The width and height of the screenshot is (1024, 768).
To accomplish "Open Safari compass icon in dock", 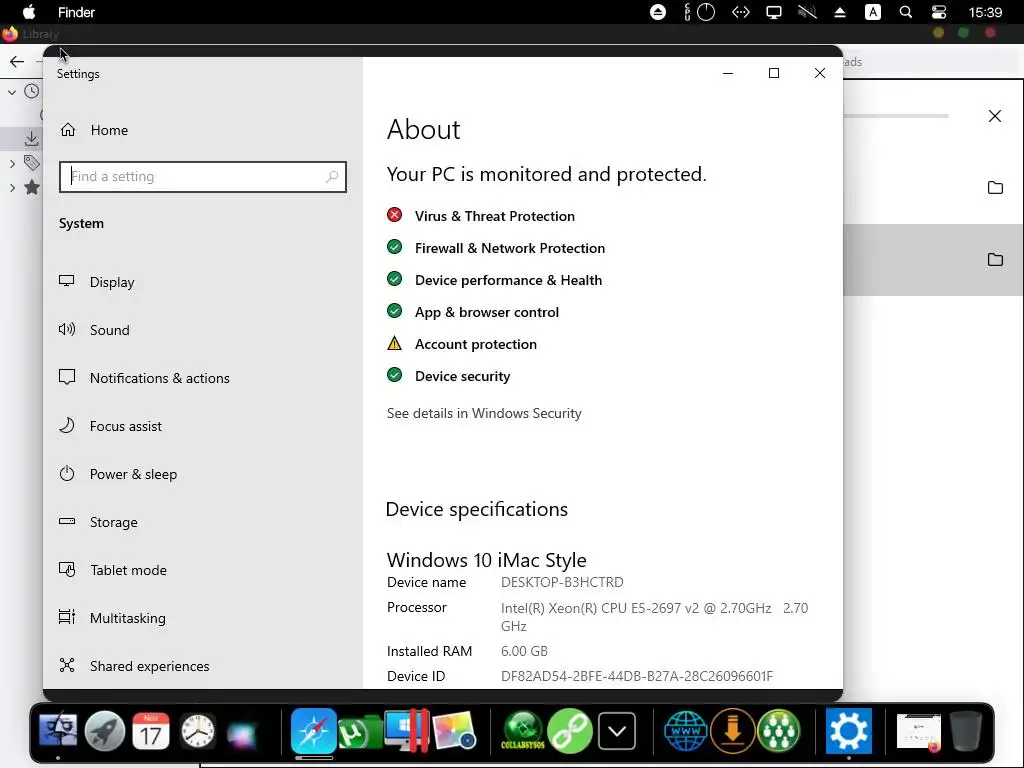I will pyautogui.click(x=313, y=730).
